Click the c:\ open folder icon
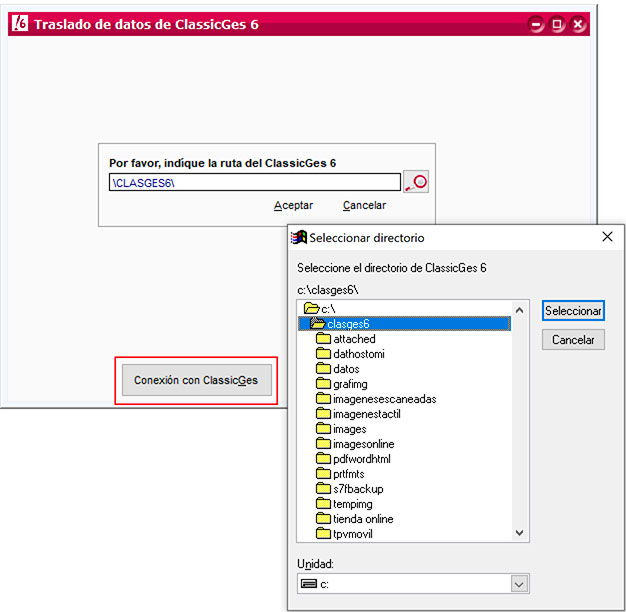The height and width of the screenshot is (612, 626). 311,308
